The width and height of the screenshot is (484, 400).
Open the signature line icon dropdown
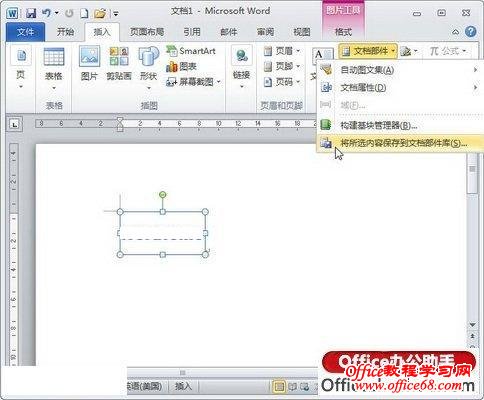(x=408, y=51)
